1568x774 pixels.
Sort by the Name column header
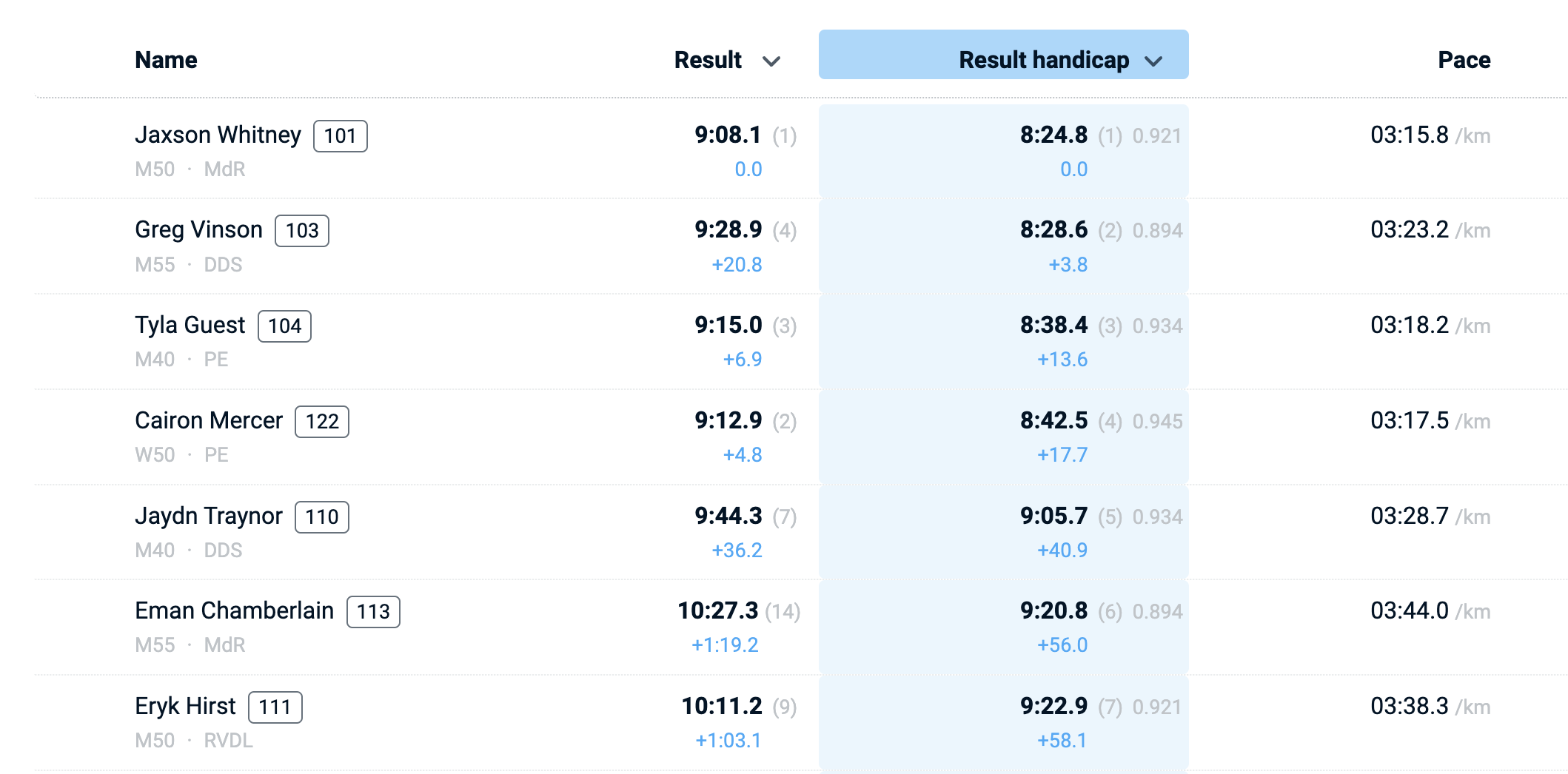click(166, 60)
